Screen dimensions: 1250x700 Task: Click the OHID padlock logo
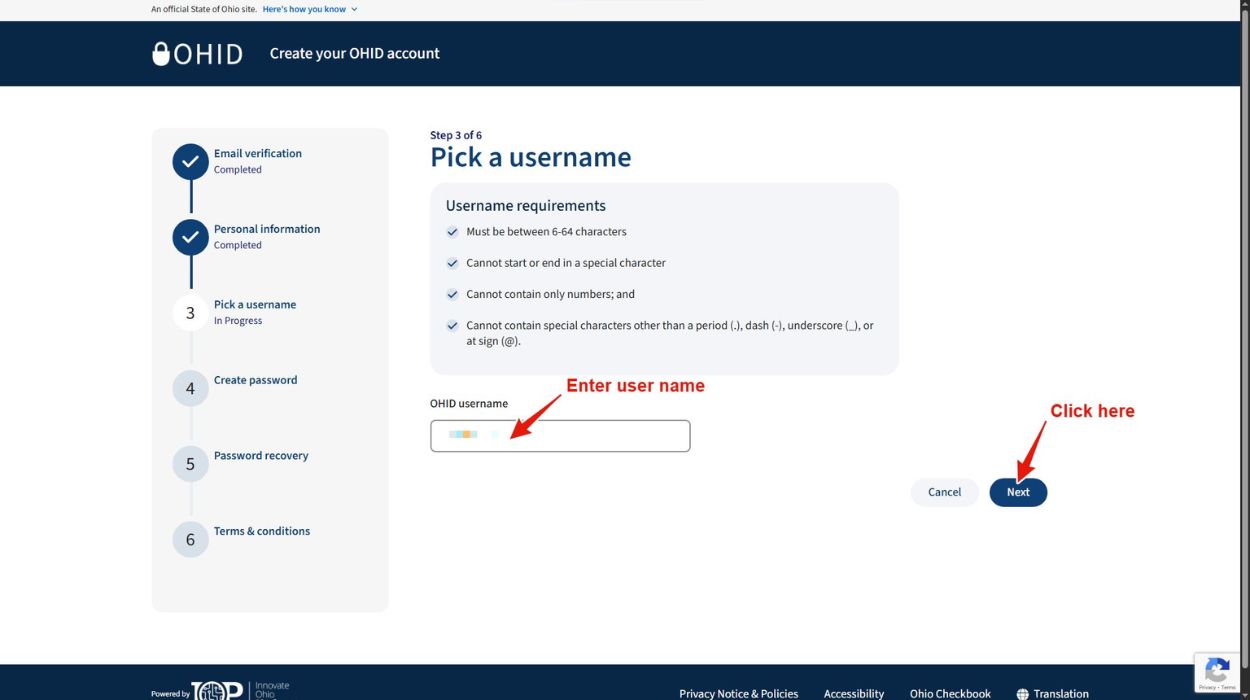(x=162, y=53)
